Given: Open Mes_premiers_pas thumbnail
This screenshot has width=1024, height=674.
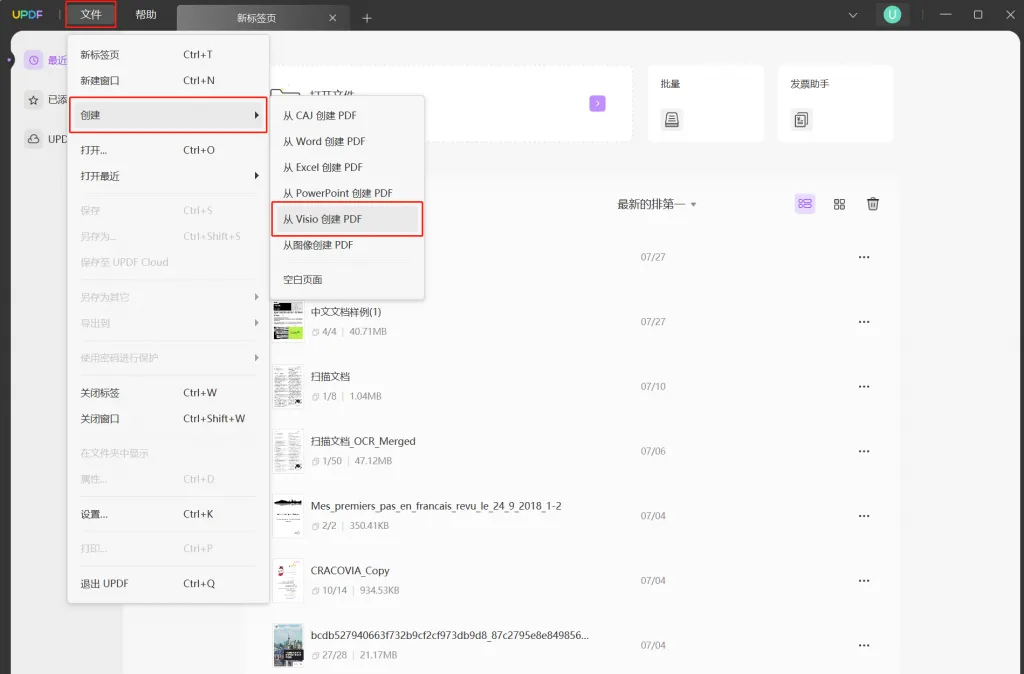Looking at the screenshot, I should [x=288, y=515].
